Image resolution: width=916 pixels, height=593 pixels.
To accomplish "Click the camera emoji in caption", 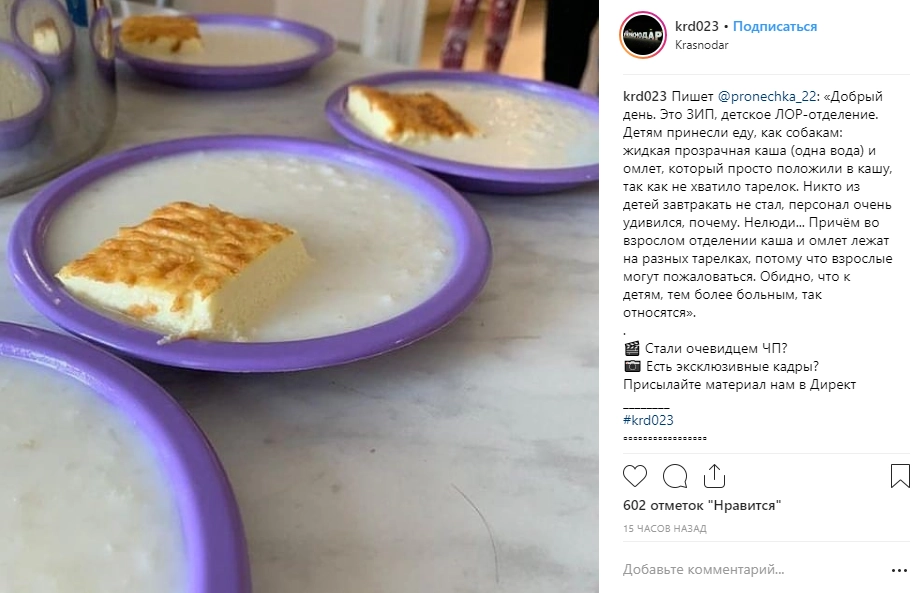I will coord(632,367).
